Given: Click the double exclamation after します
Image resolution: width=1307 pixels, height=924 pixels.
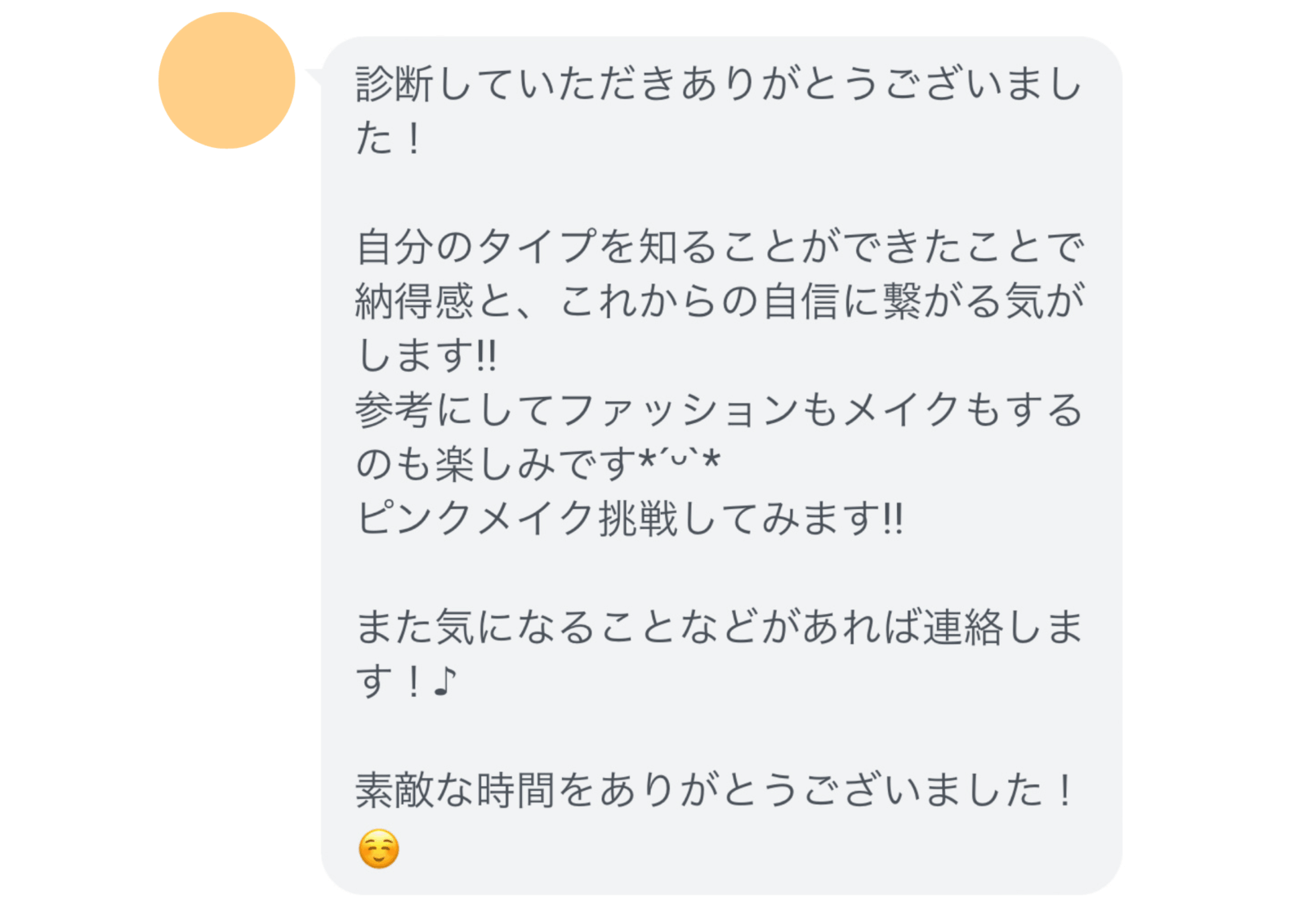Looking at the screenshot, I should [486, 356].
